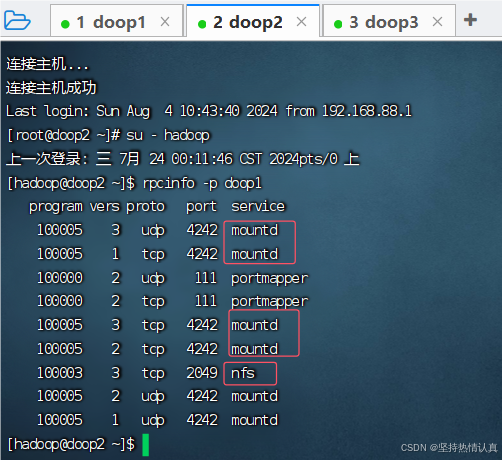Click mountd in the version 1 tcp row
Viewport: 502px width, 460px height.
[255, 254]
